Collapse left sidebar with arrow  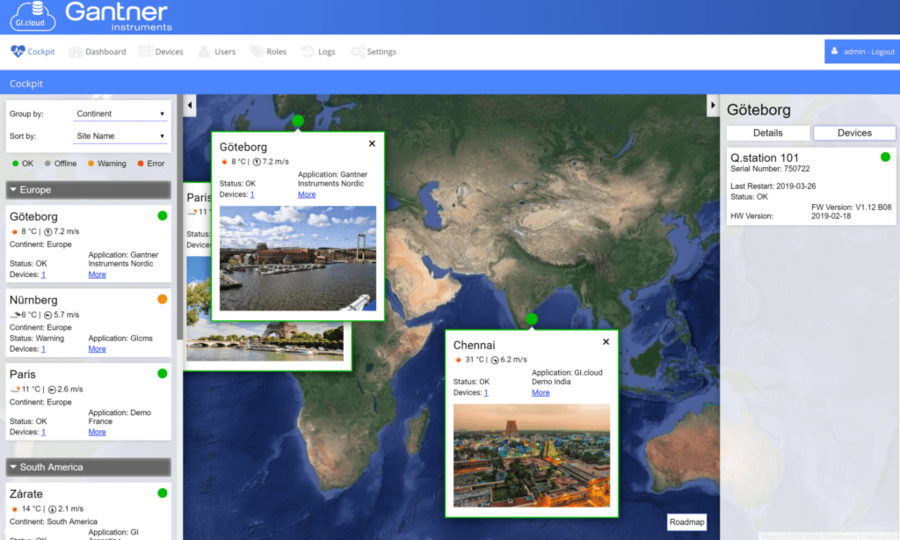190,105
